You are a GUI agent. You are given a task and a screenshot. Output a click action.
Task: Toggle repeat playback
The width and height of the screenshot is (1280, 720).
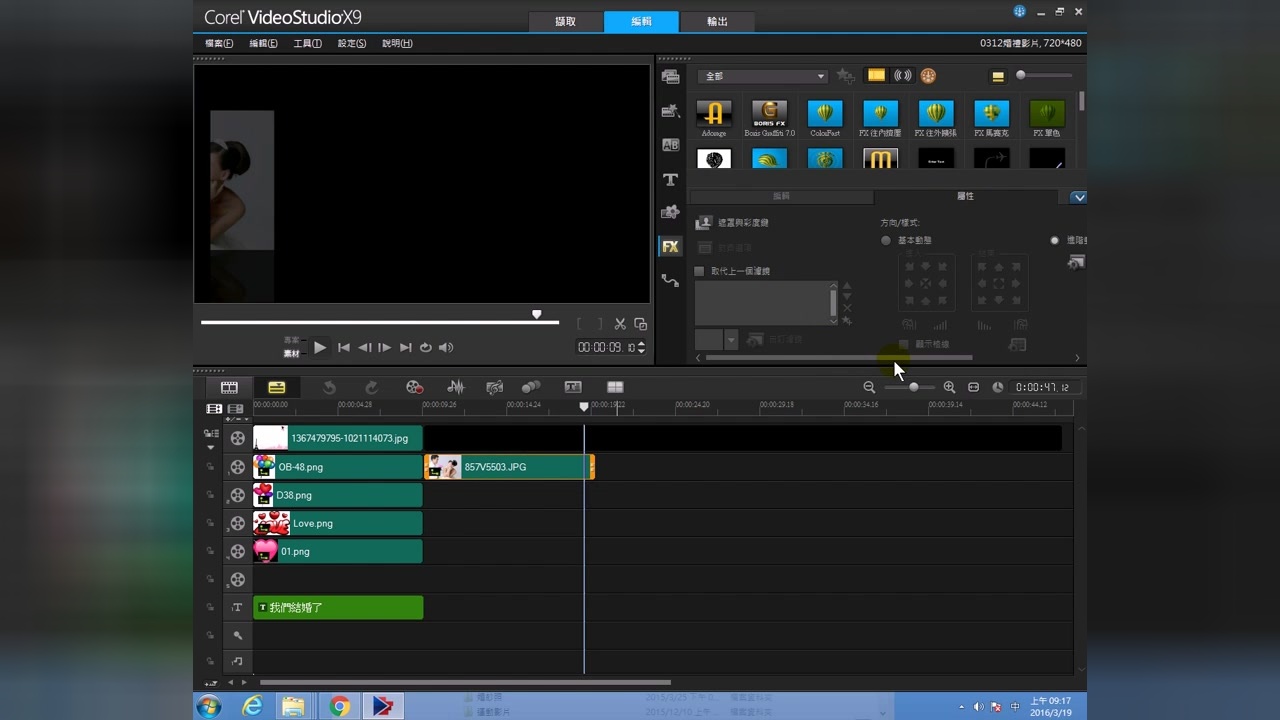(x=425, y=348)
